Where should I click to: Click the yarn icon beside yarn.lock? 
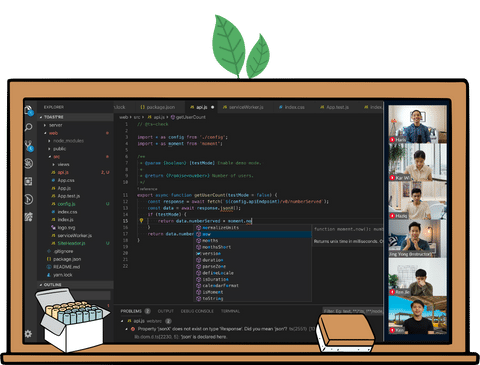coord(49,275)
